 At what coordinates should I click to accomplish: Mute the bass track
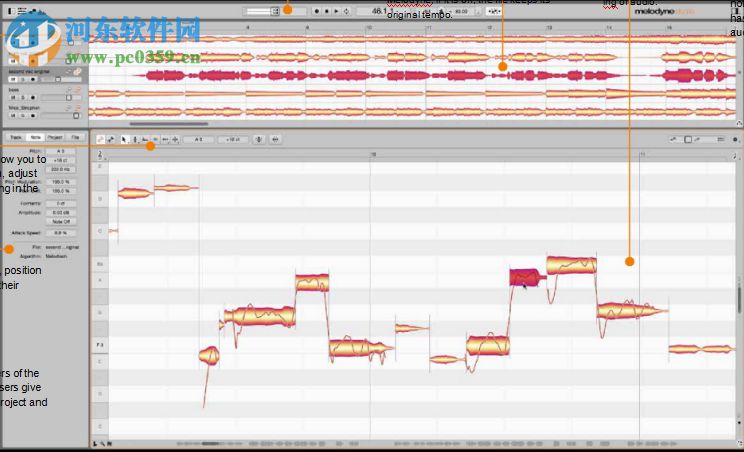click(13, 97)
